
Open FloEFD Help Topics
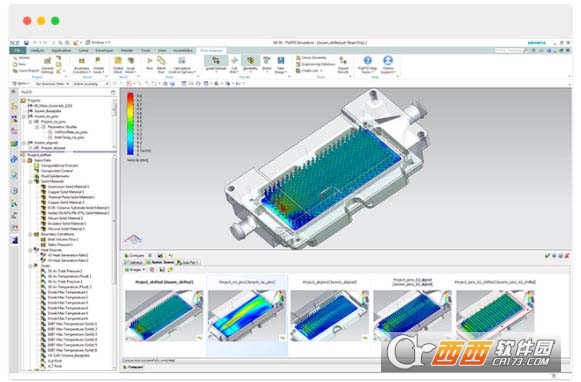click(367, 65)
